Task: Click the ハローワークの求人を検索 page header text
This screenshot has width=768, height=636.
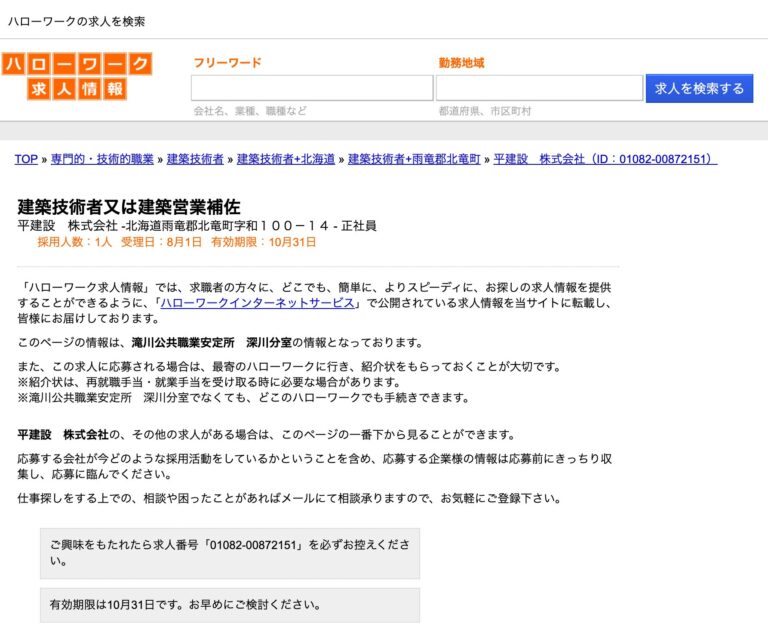Action: [x=76, y=20]
